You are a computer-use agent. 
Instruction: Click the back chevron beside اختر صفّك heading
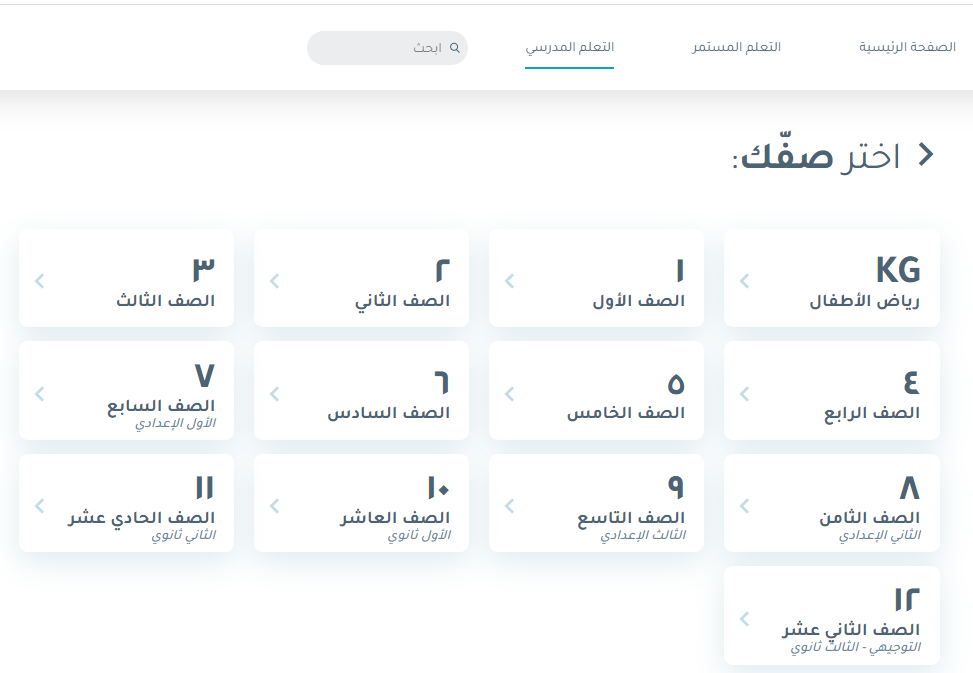[926, 155]
